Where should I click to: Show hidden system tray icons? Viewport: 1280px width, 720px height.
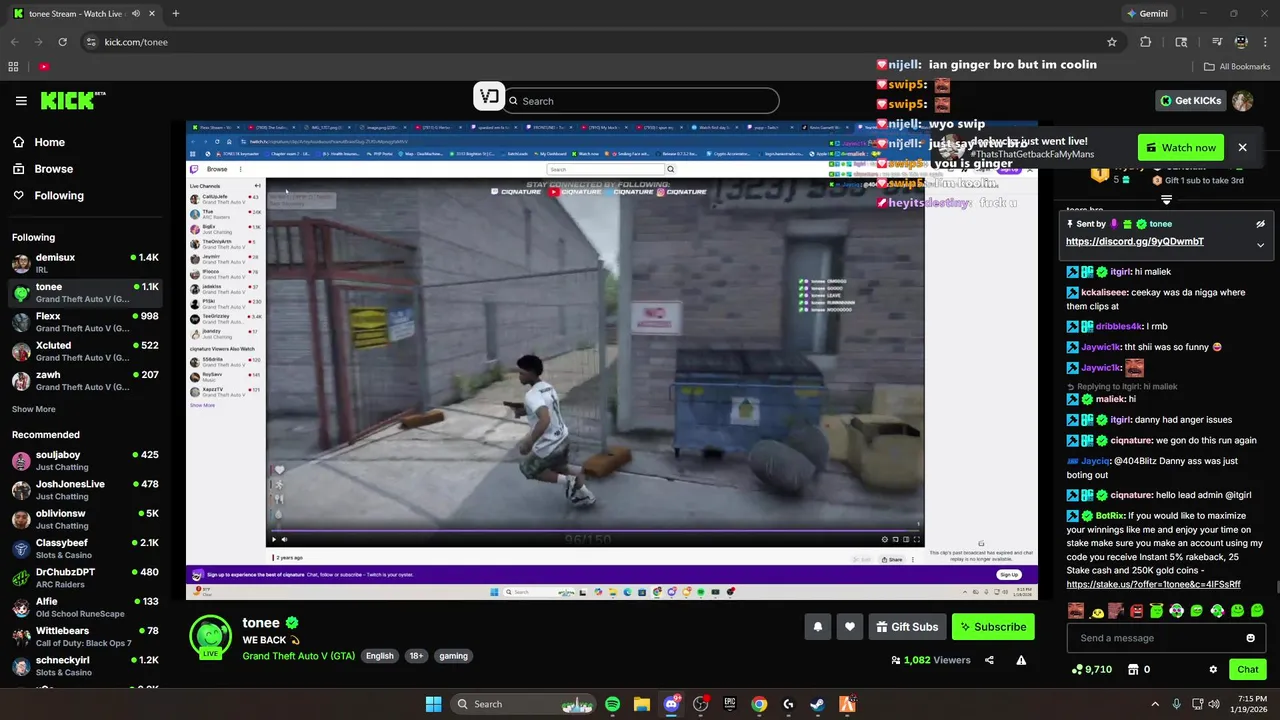pyautogui.click(x=1155, y=704)
